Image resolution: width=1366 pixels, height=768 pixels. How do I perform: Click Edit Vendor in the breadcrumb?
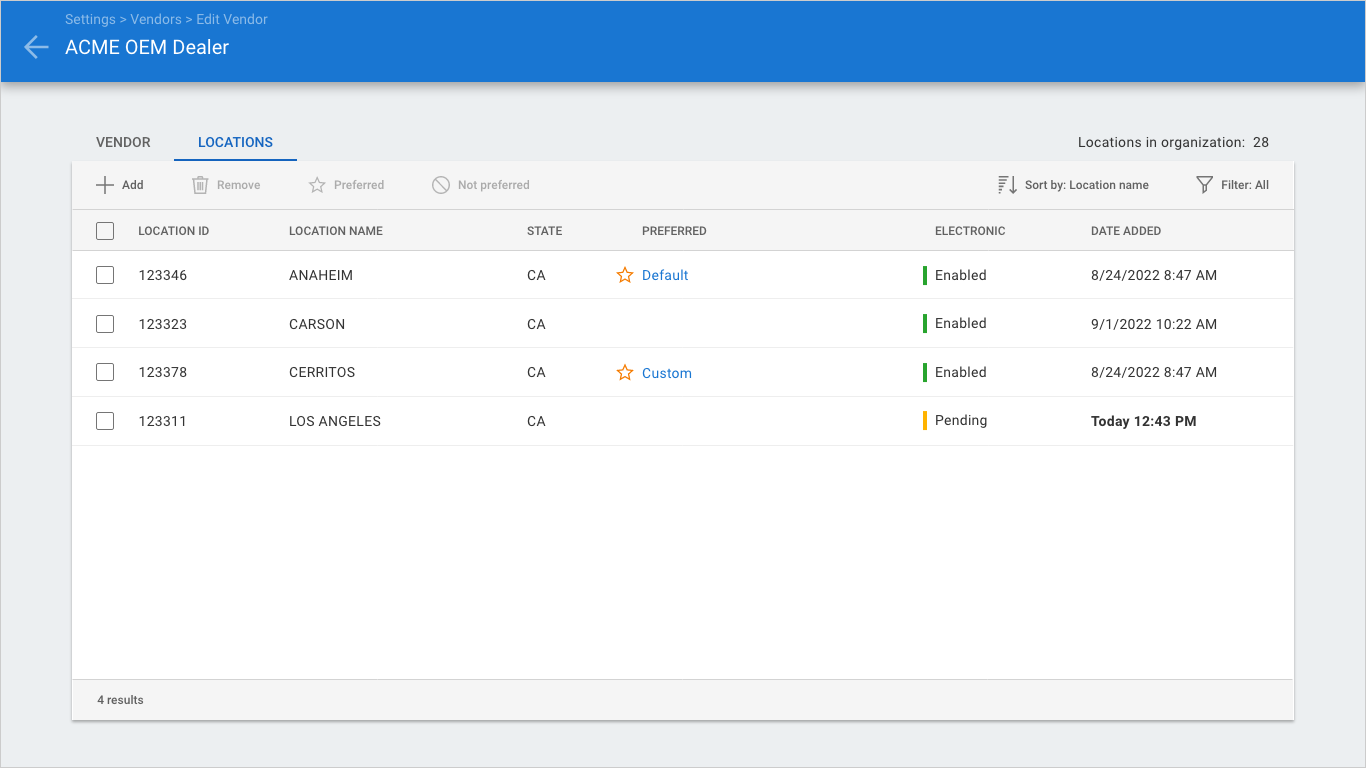pos(232,19)
